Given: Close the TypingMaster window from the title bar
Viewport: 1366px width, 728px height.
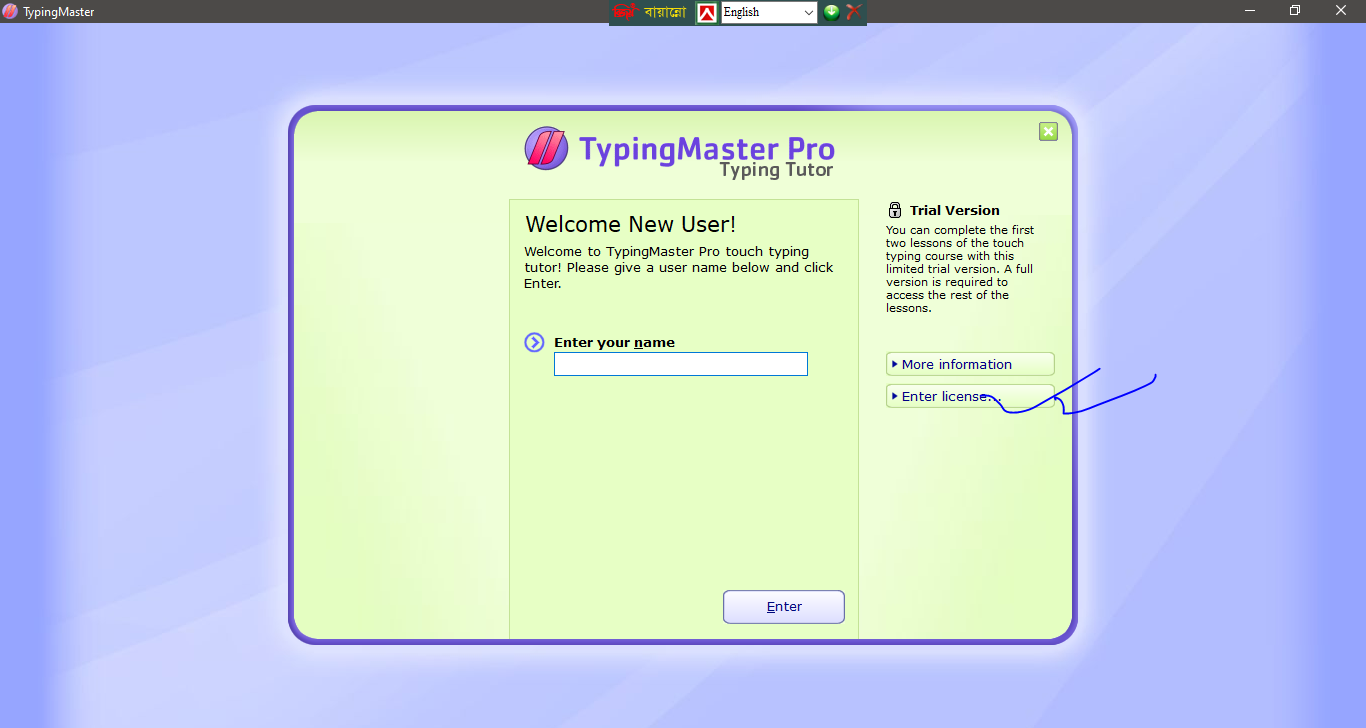Looking at the screenshot, I should (x=1341, y=11).
